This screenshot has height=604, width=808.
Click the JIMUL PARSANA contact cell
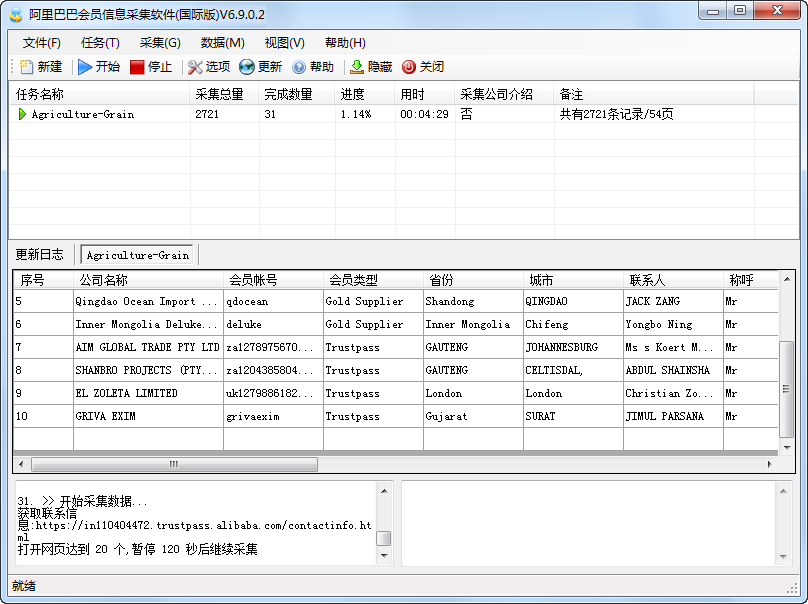point(674,416)
